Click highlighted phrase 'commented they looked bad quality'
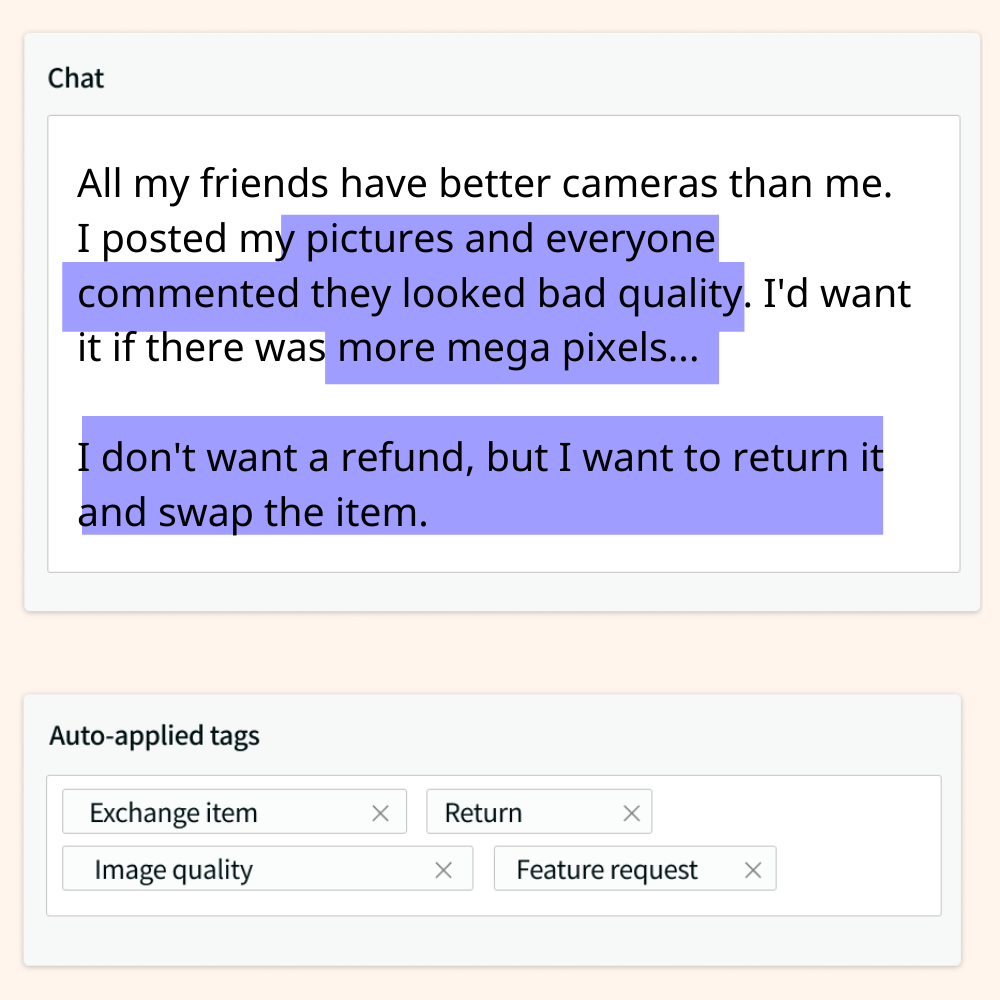The image size is (1000, 1000). tap(405, 294)
